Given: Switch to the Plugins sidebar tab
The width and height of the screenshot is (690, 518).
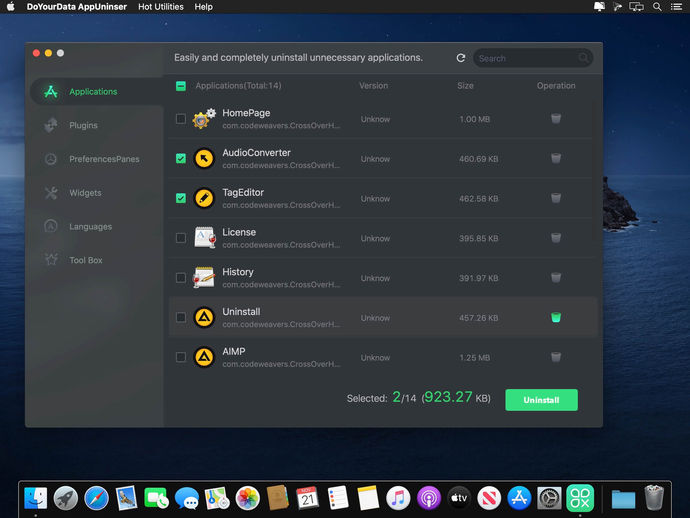Looking at the screenshot, I should [97, 125].
